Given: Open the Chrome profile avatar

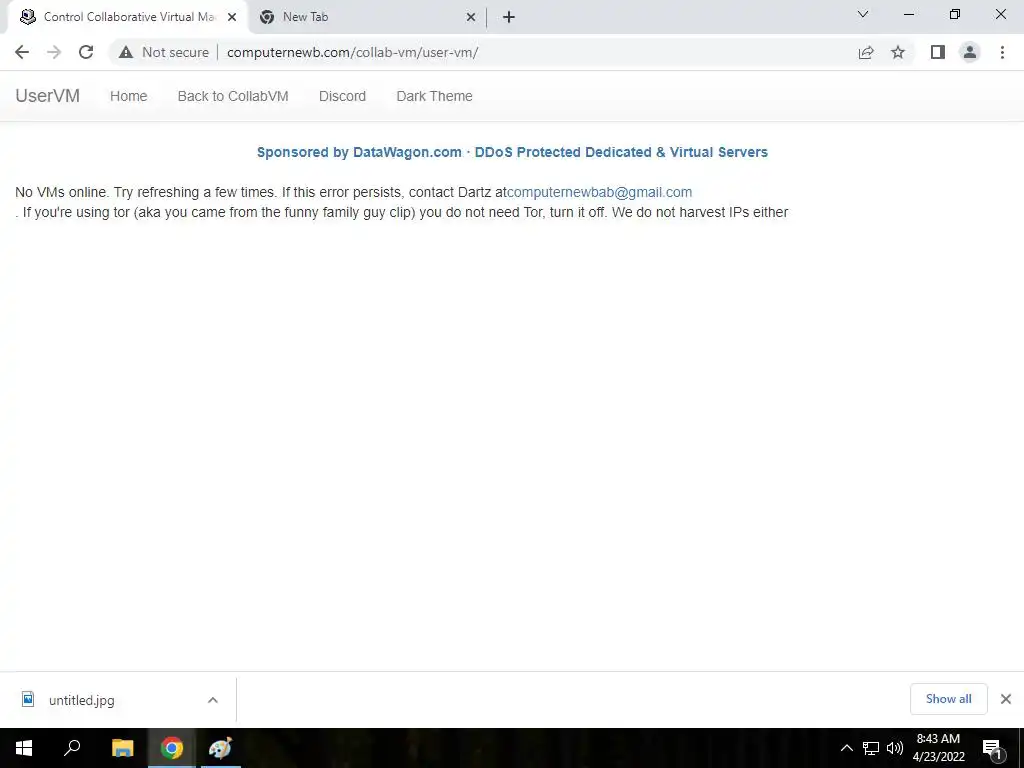Looking at the screenshot, I should [970, 52].
